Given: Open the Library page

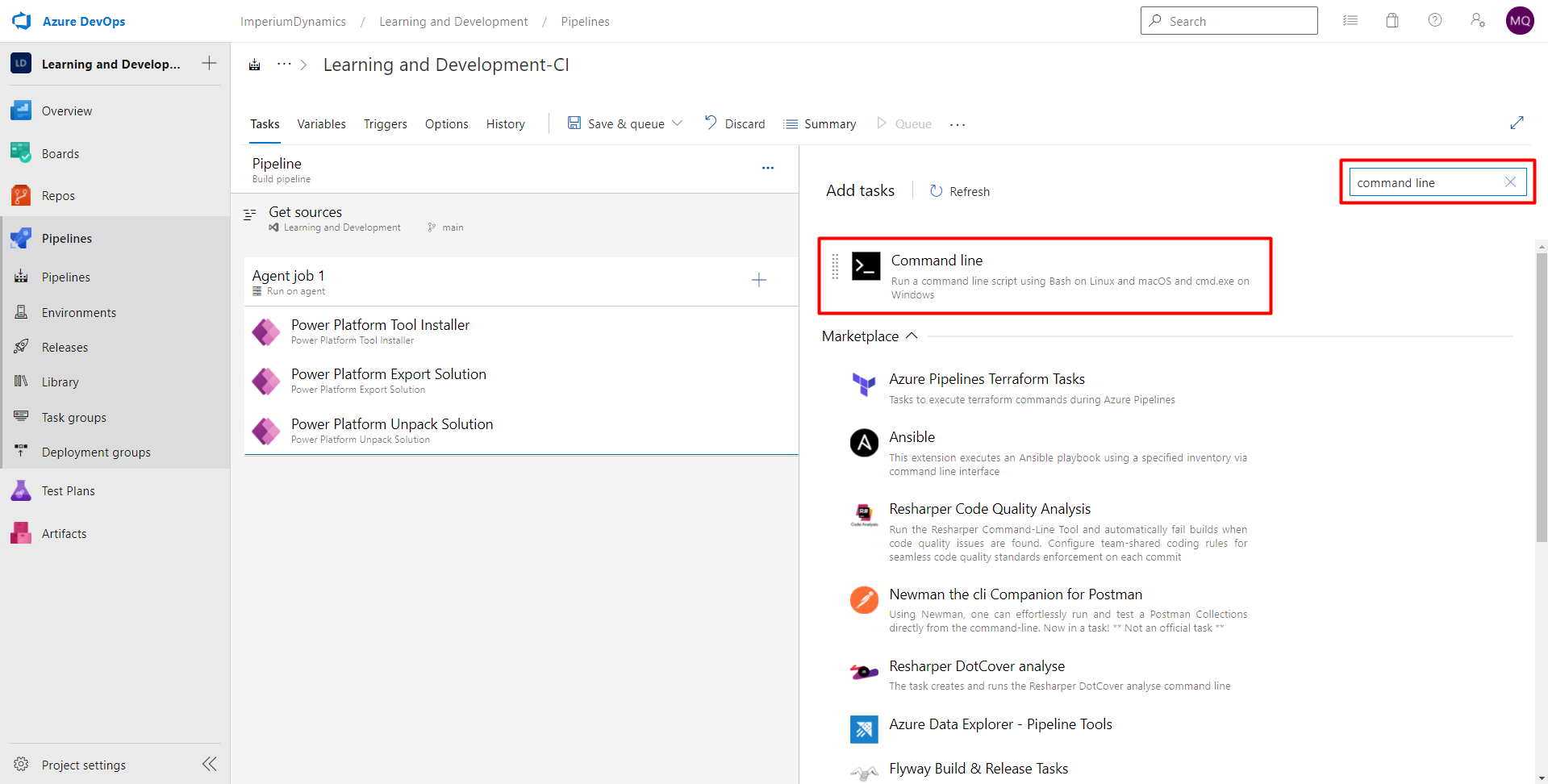Looking at the screenshot, I should point(61,382).
